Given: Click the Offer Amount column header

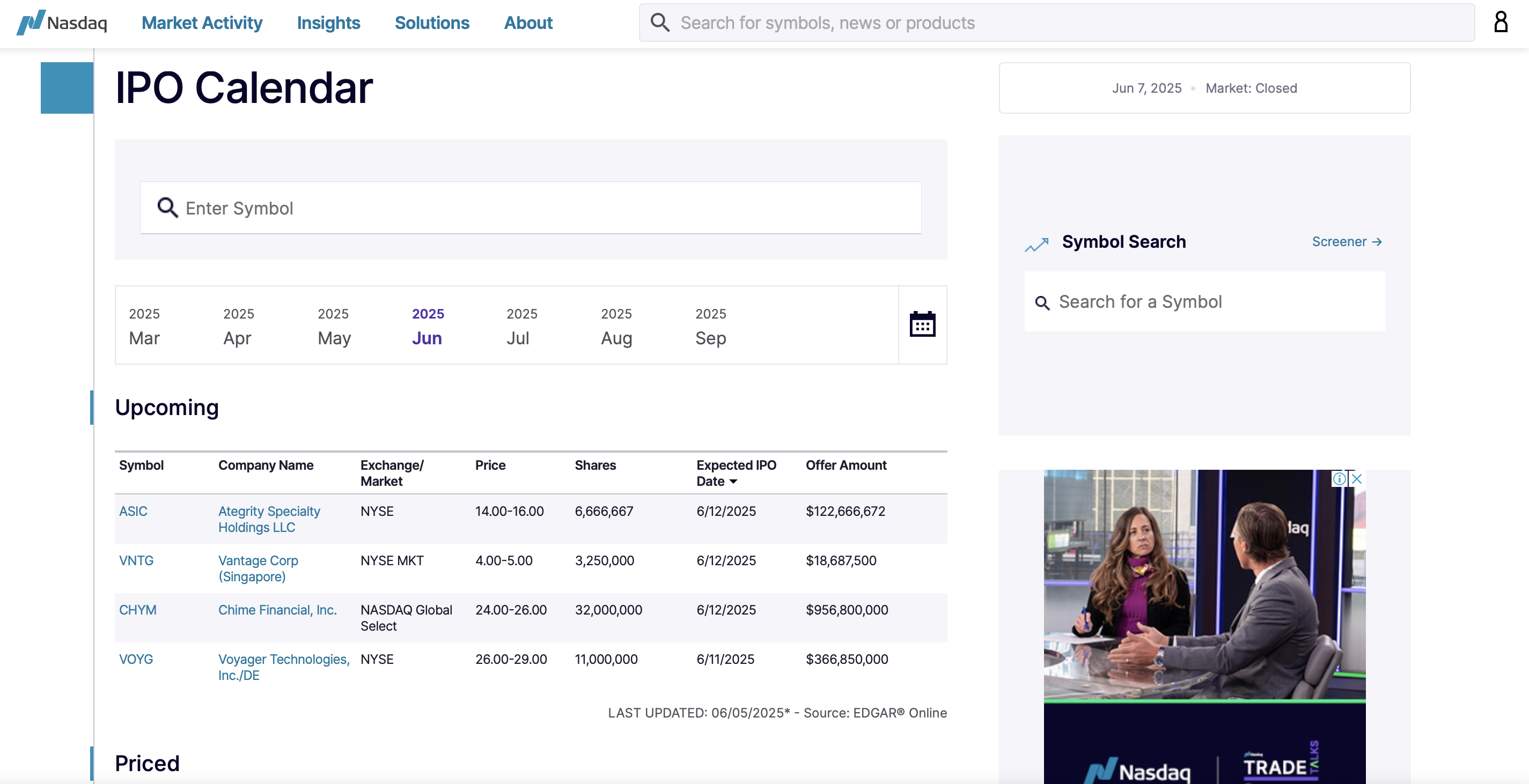Looking at the screenshot, I should [x=846, y=465].
